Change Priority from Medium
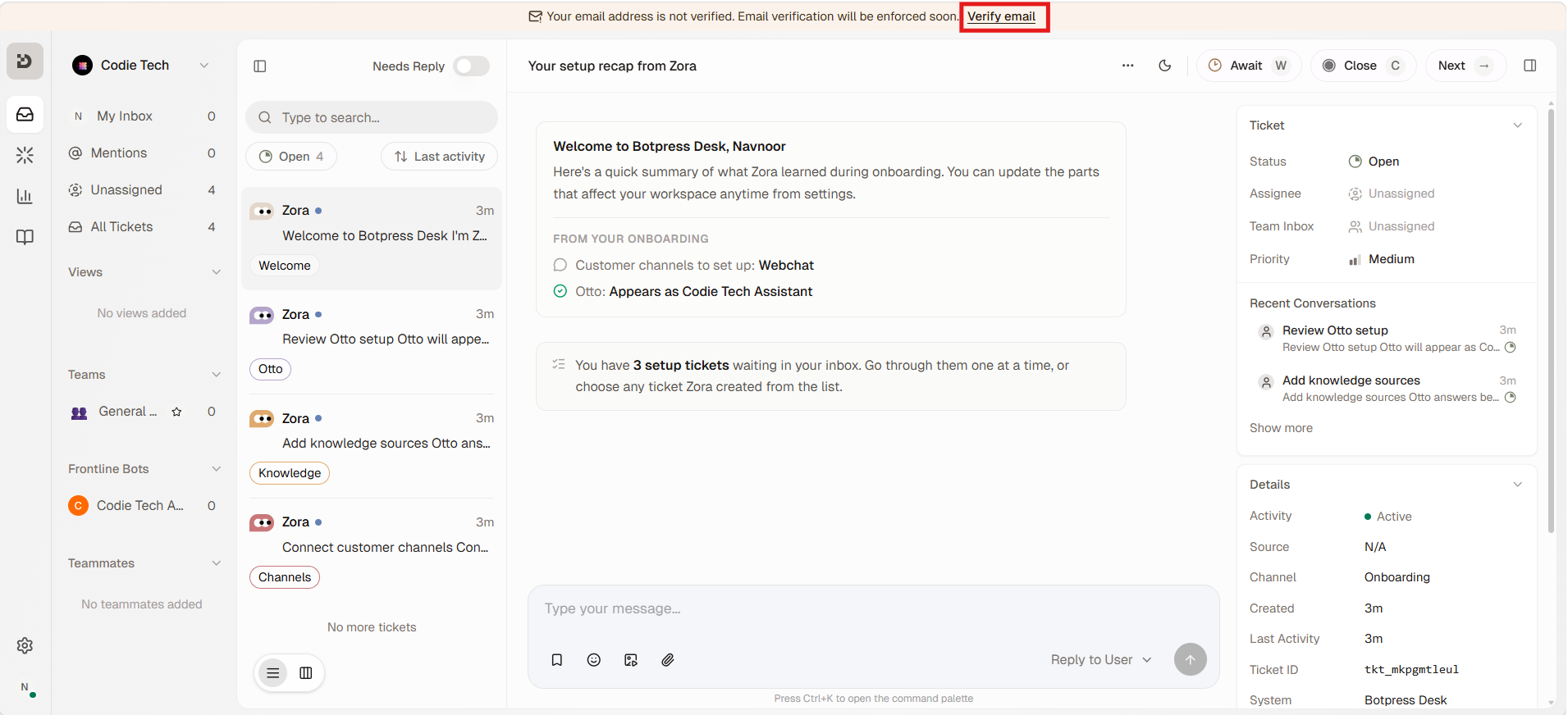The image size is (1568, 715). (1382, 259)
